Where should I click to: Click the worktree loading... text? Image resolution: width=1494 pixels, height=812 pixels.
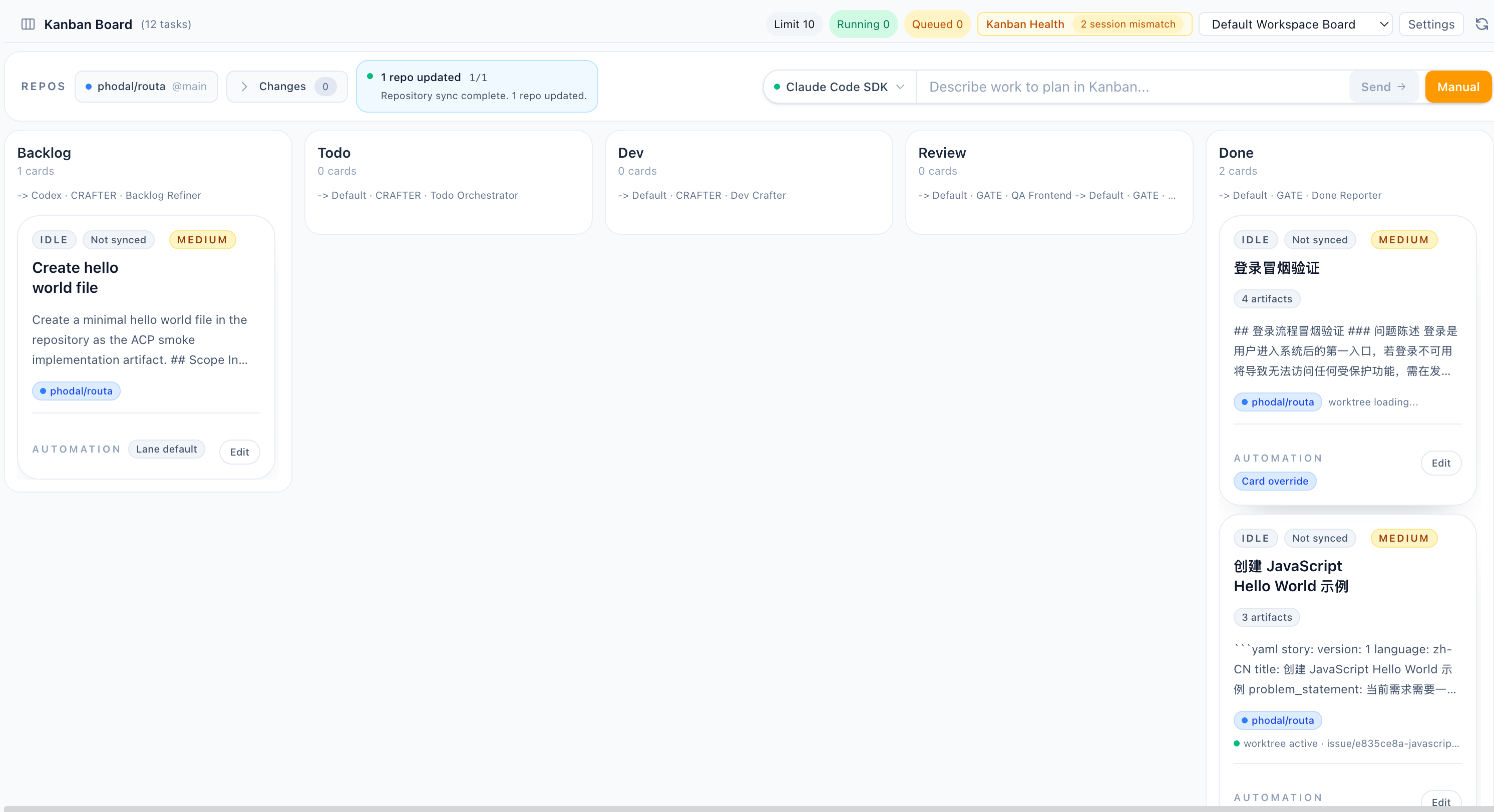tap(1373, 402)
